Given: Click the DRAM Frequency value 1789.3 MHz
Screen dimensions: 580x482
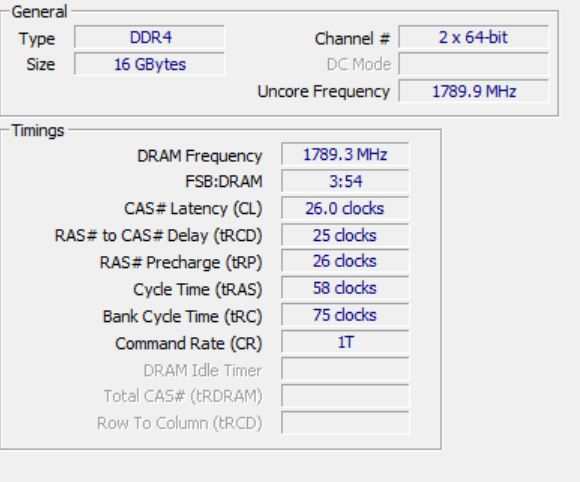Looking at the screenshot, I should pyautogui.click(x=345, y=154).
